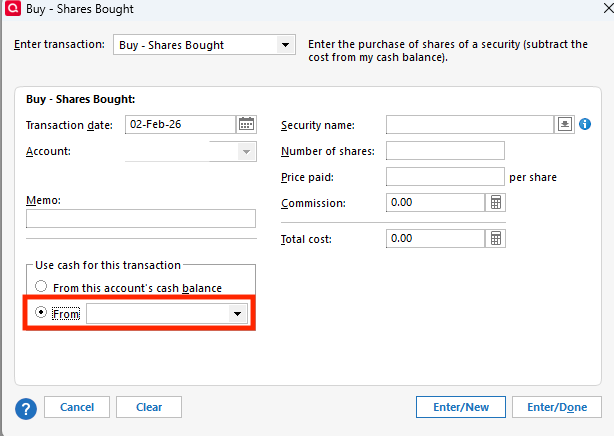Select the From other account radio button

point(41,313)
